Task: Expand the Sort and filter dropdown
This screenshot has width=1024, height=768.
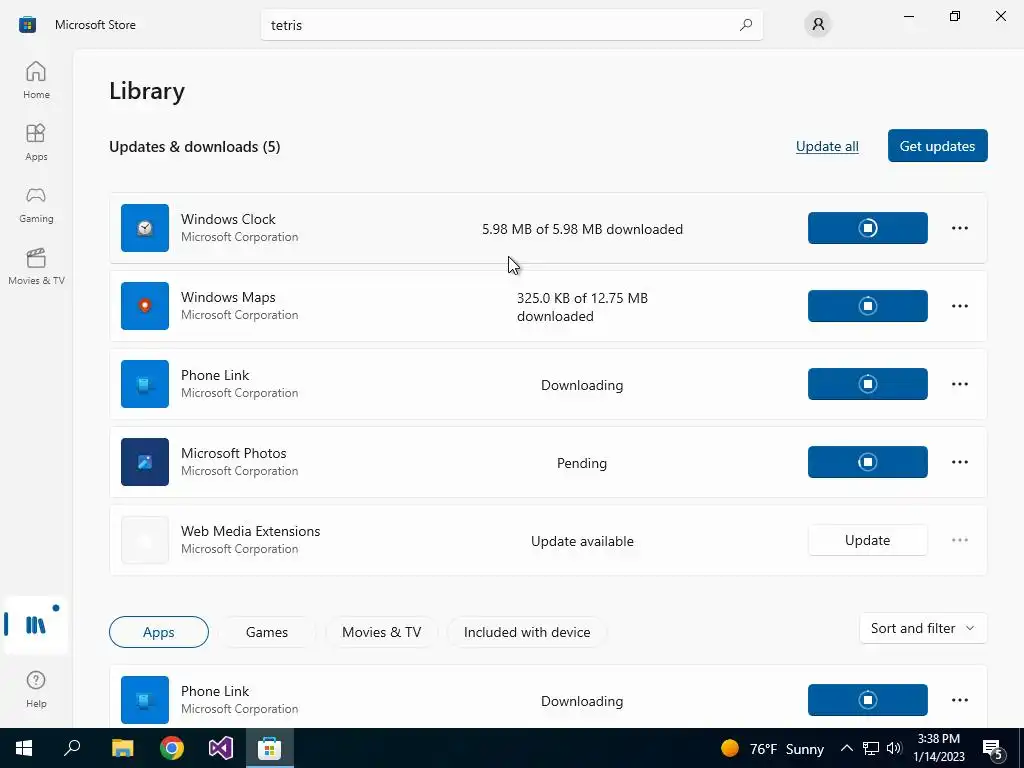Action: coord(923,628)
